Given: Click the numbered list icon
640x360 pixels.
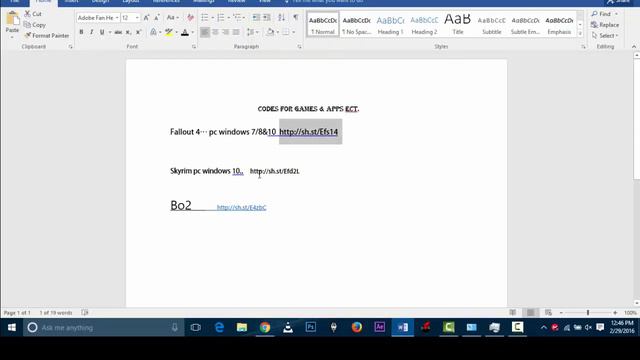Looking at the screenshot, I should 221,18.
